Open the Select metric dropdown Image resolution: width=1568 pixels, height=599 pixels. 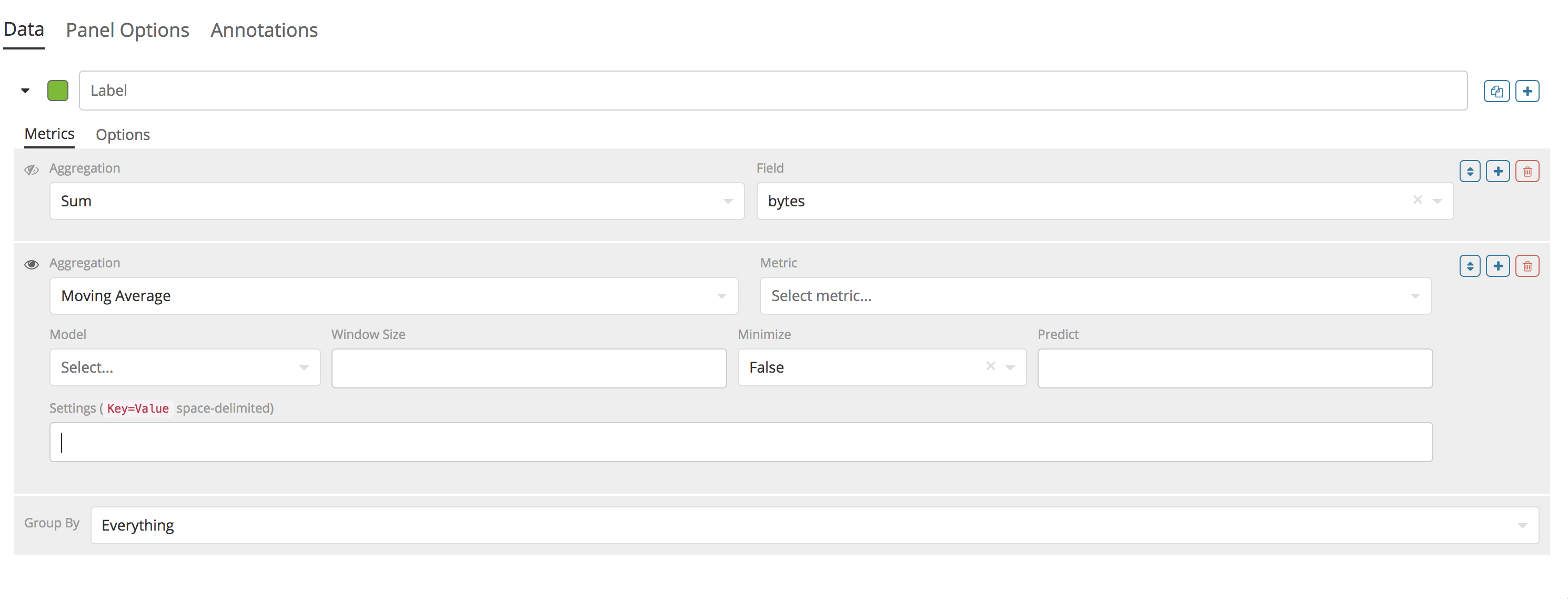point(1416,296)
